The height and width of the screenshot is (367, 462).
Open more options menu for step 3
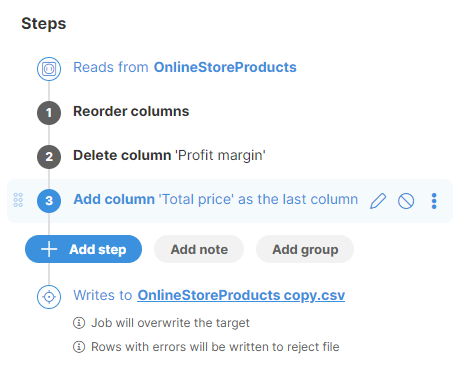[434, 201]
